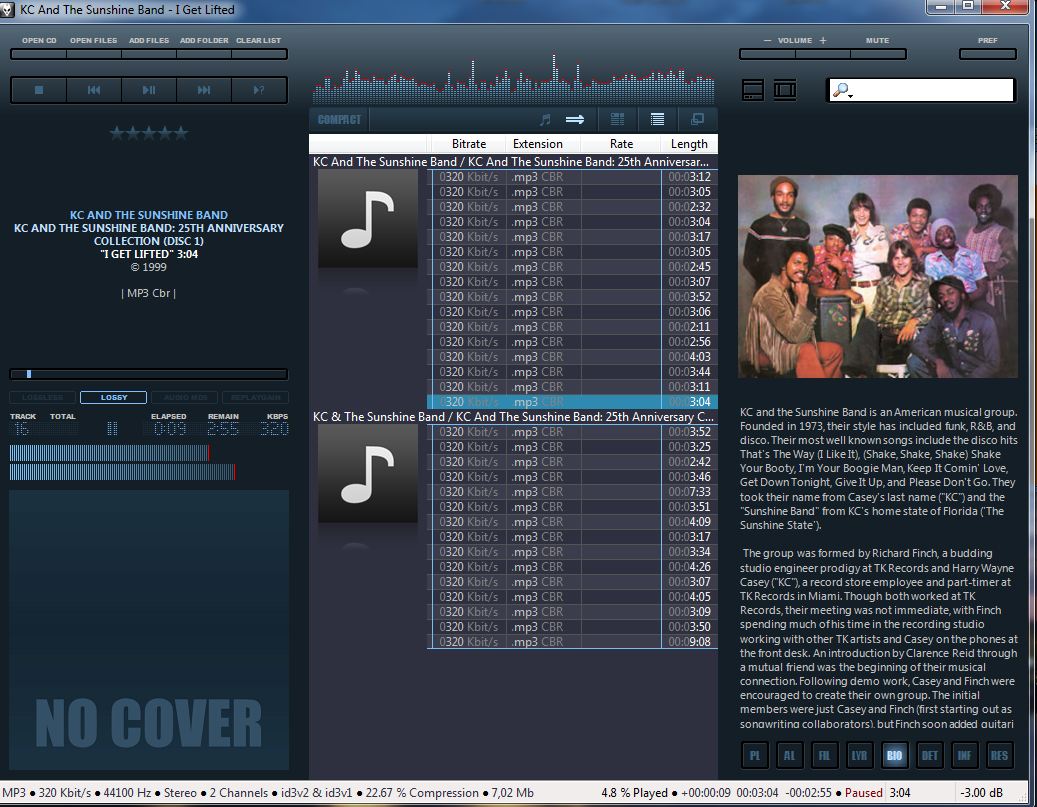Click the bottom-panel layout icon

tap(753, 90)
